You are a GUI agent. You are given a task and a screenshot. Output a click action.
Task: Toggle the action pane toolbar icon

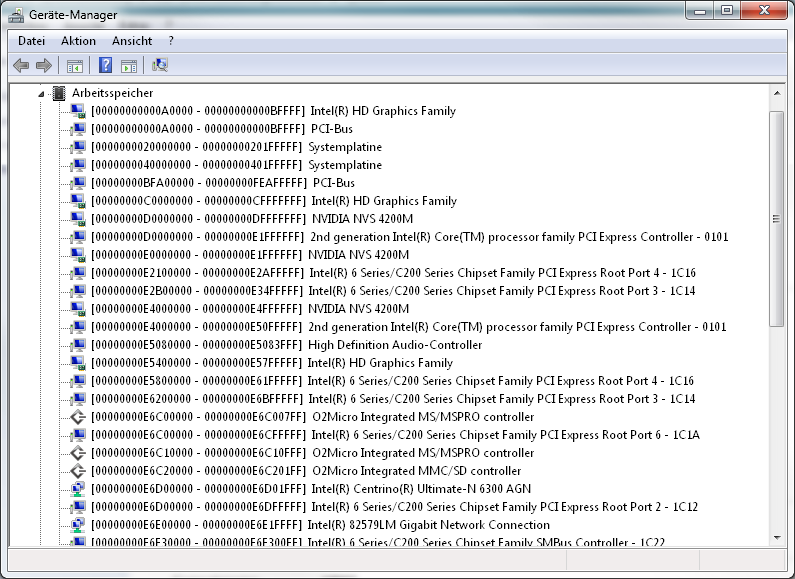tap(129, 65)
